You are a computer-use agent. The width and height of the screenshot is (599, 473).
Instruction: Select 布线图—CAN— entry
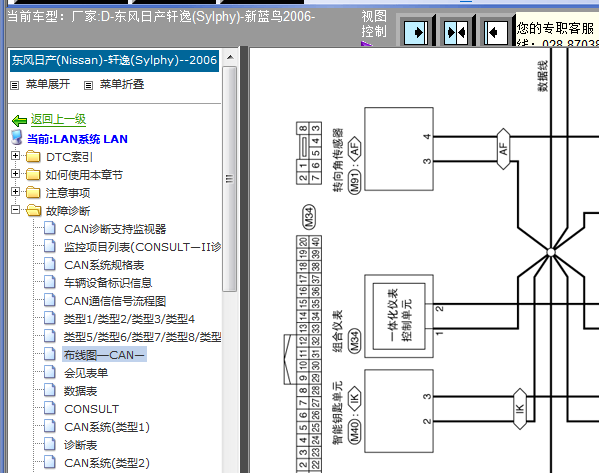click(104, 355)
